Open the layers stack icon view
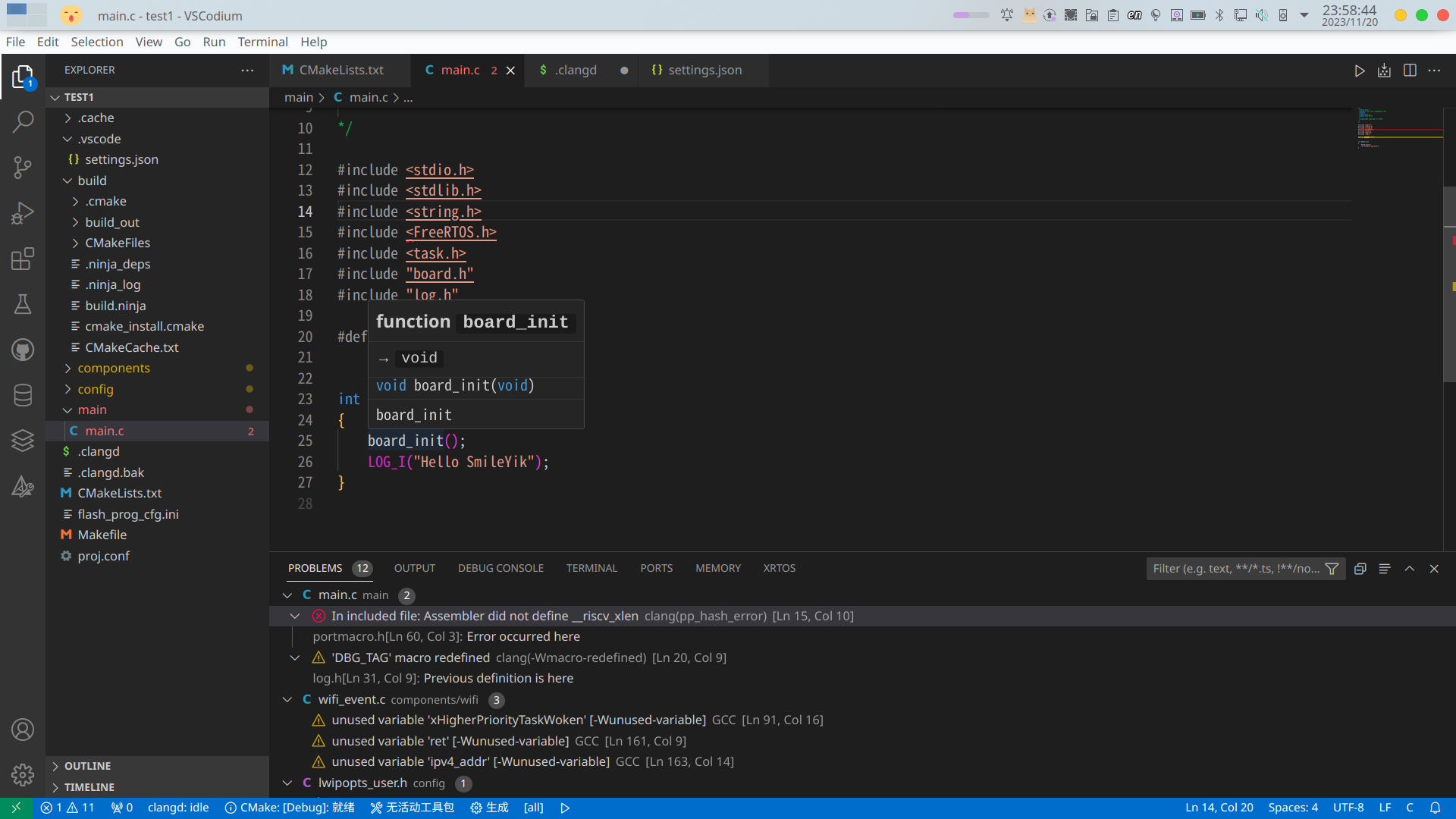The height and width of the screenshot is (819, 1456). 23,441
